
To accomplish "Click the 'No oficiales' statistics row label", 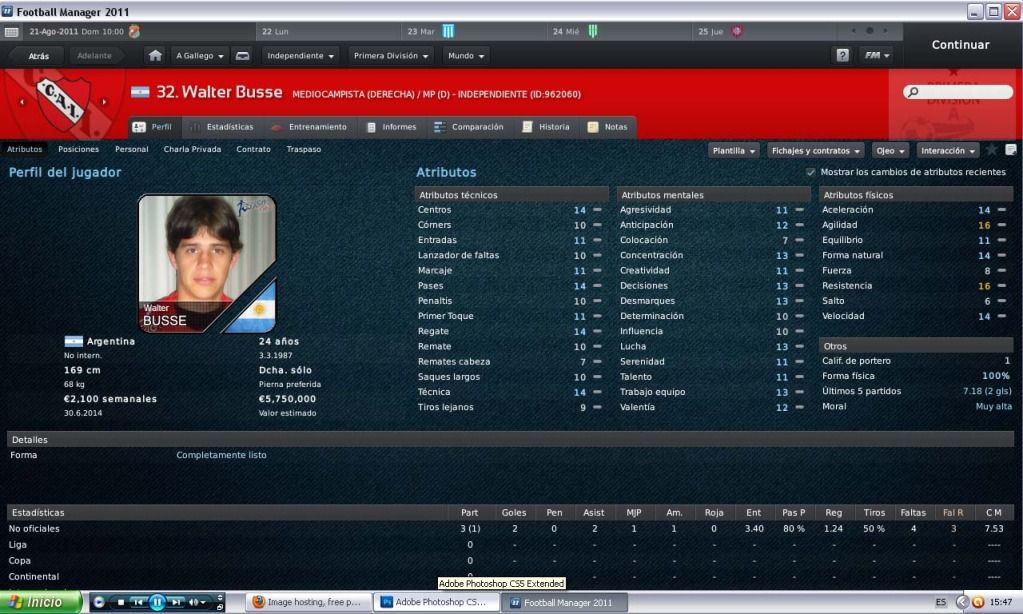I will point(34,529).
